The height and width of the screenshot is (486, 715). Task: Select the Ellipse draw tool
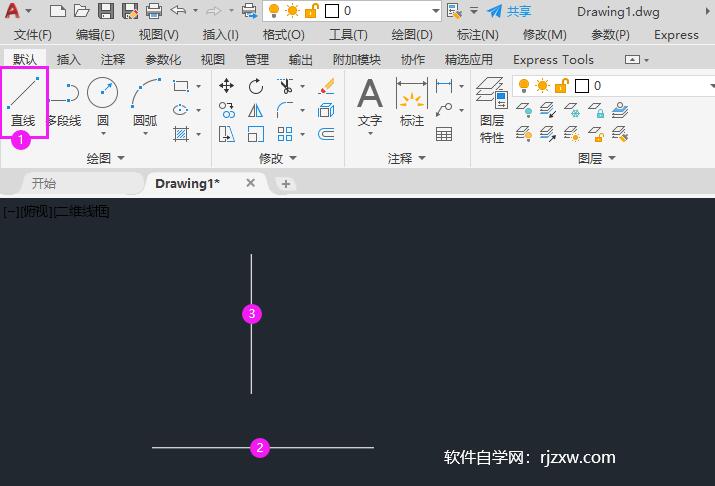tap(181, 109)
